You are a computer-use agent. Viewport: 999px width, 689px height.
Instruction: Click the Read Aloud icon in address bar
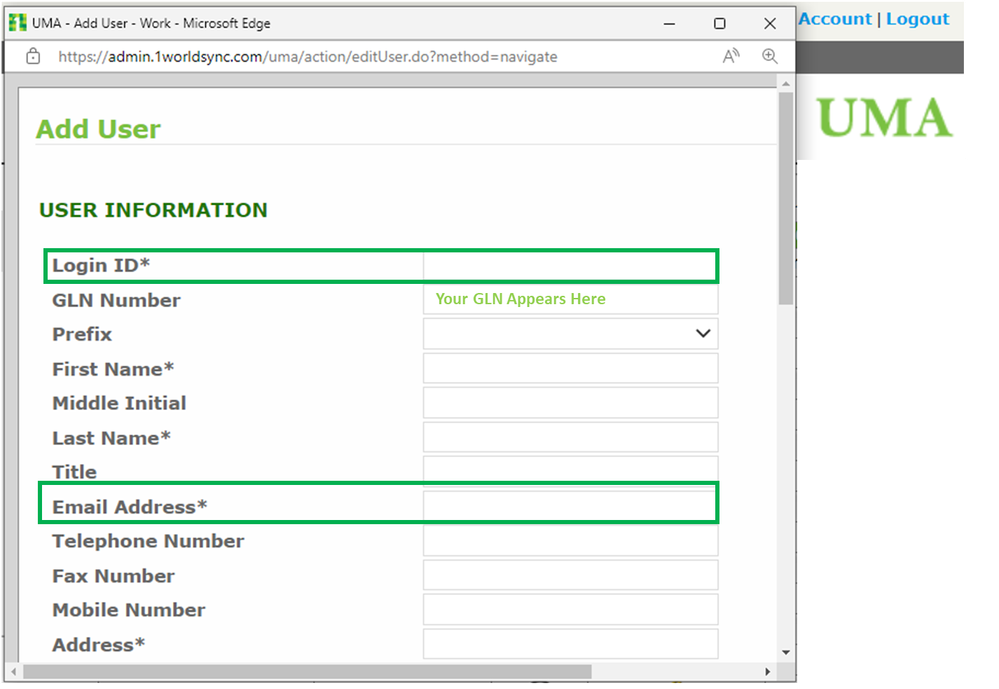[731, 56]
